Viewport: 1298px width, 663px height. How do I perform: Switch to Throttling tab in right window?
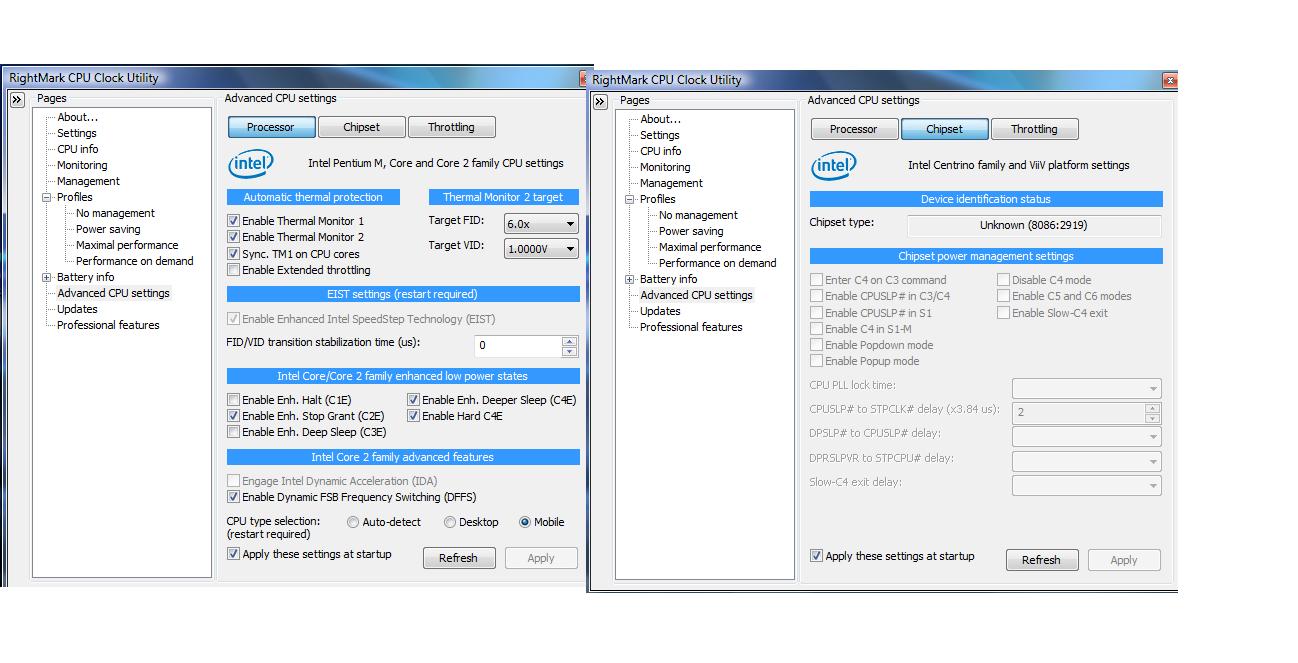1034,129
